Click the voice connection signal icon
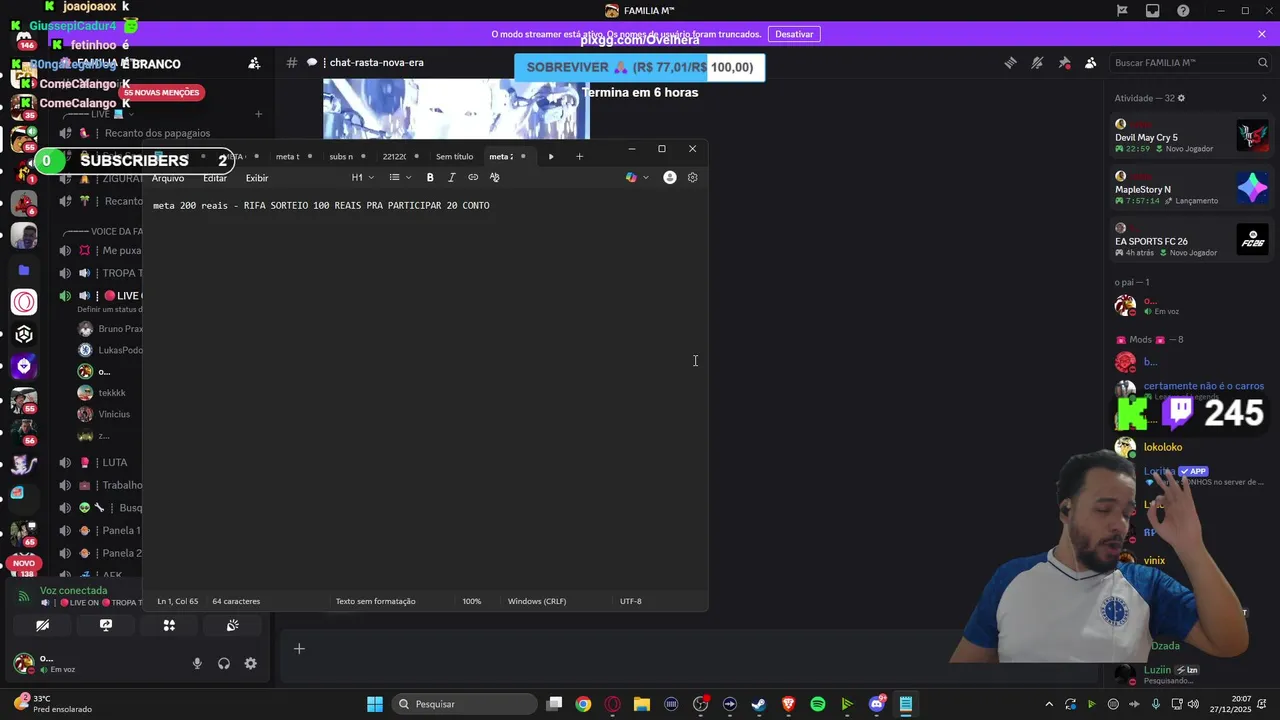 pyautogui.click(x=25, y=597)
